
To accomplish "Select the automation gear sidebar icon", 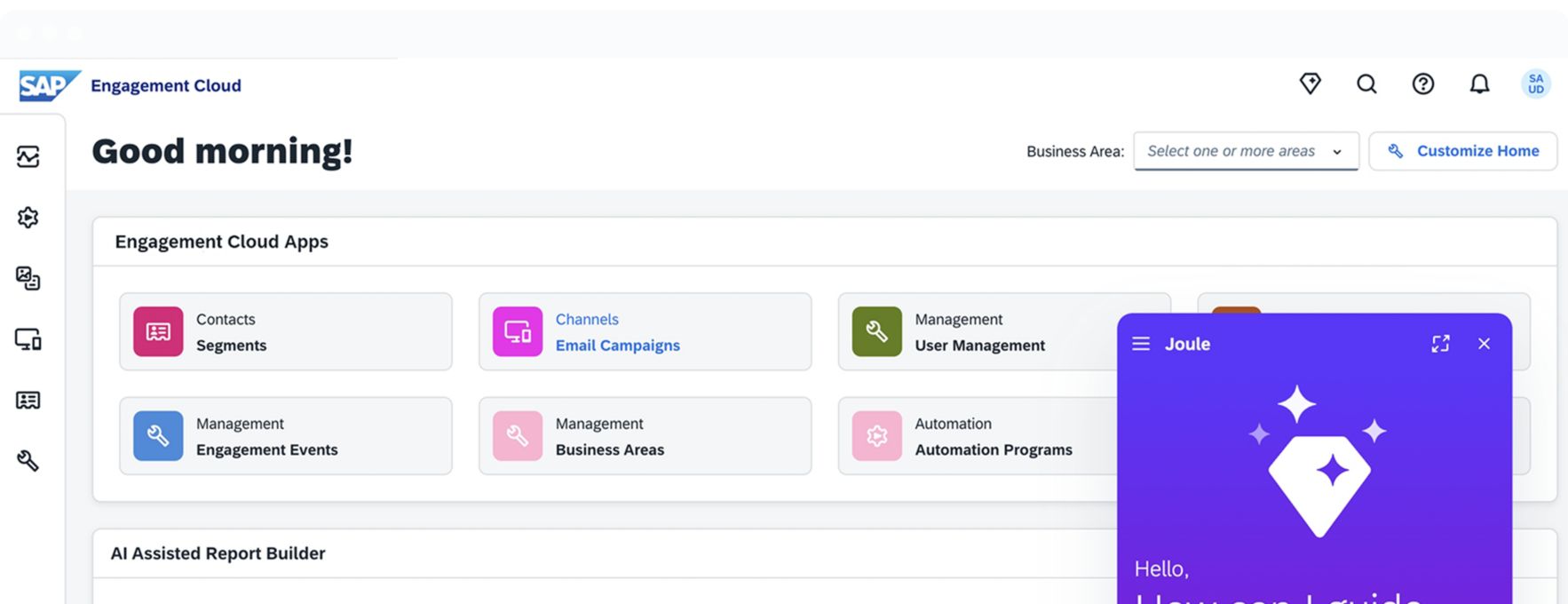I will click(x=28, y=218).
